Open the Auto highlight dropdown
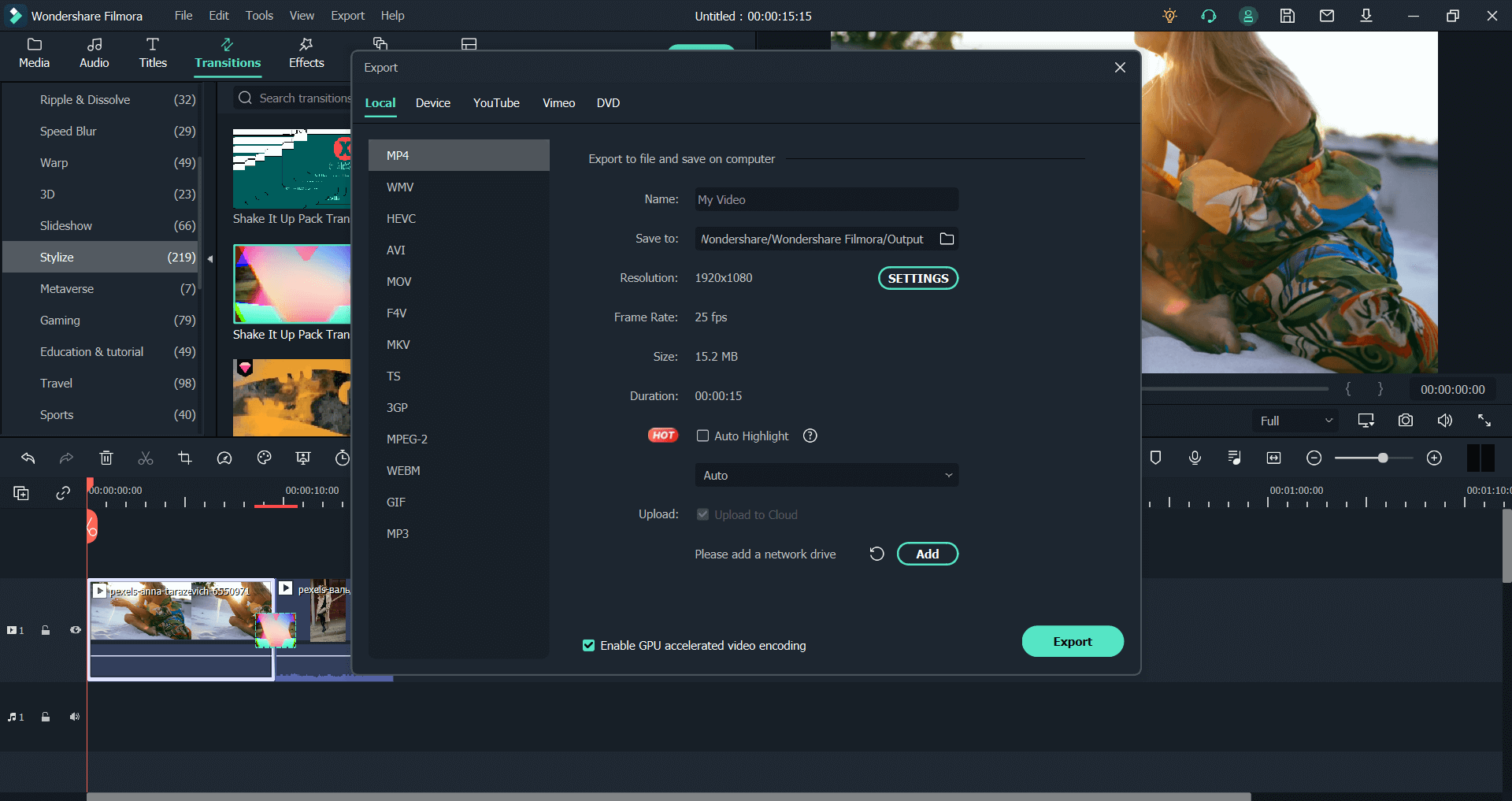This screenshot has width=1512, height=801. (x=827, y=475)
